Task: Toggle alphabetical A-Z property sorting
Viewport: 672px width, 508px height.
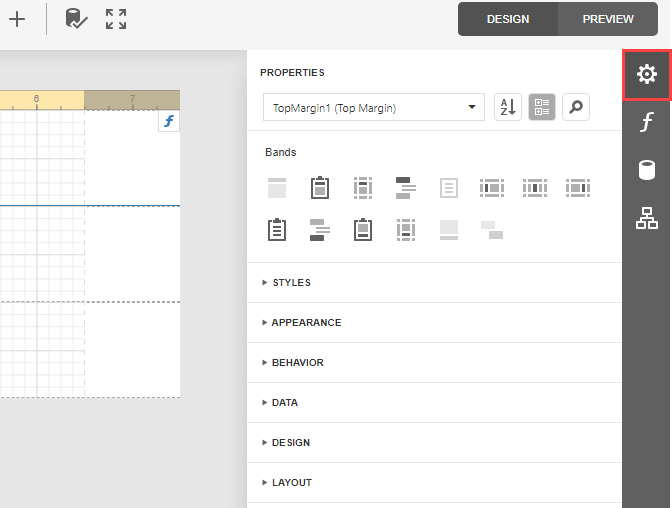Action: [508, 108]
